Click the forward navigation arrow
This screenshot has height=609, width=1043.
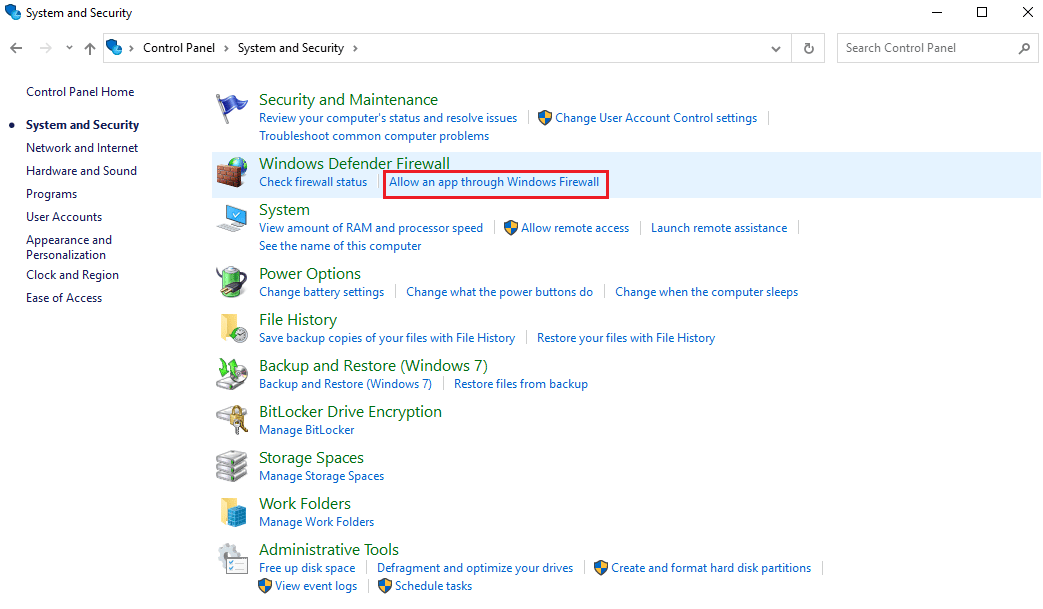coord(45,48)
